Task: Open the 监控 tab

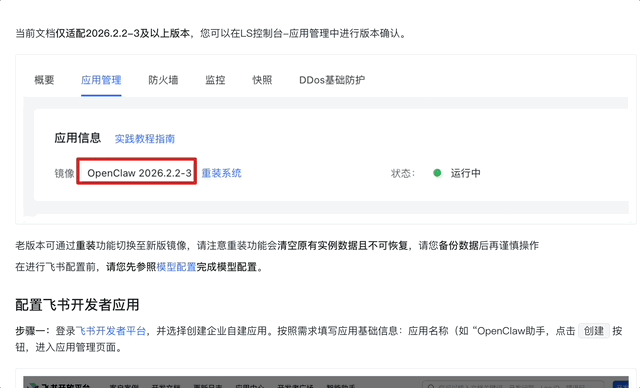Action: tap(215, 80)
